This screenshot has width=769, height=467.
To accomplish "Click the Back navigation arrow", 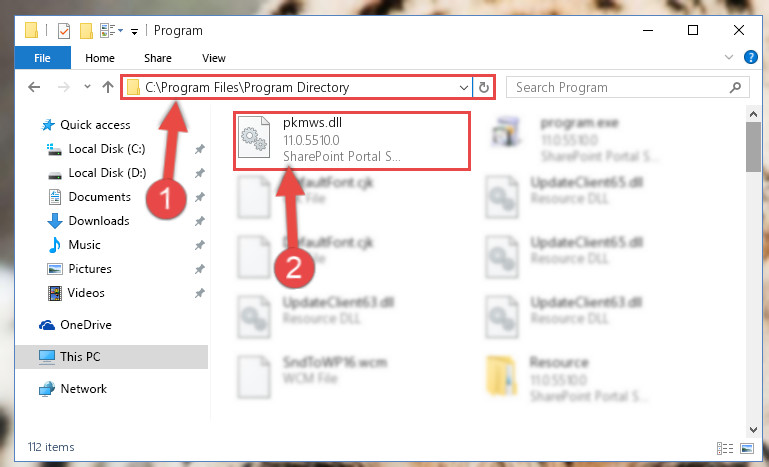I will tap(34, 87).
